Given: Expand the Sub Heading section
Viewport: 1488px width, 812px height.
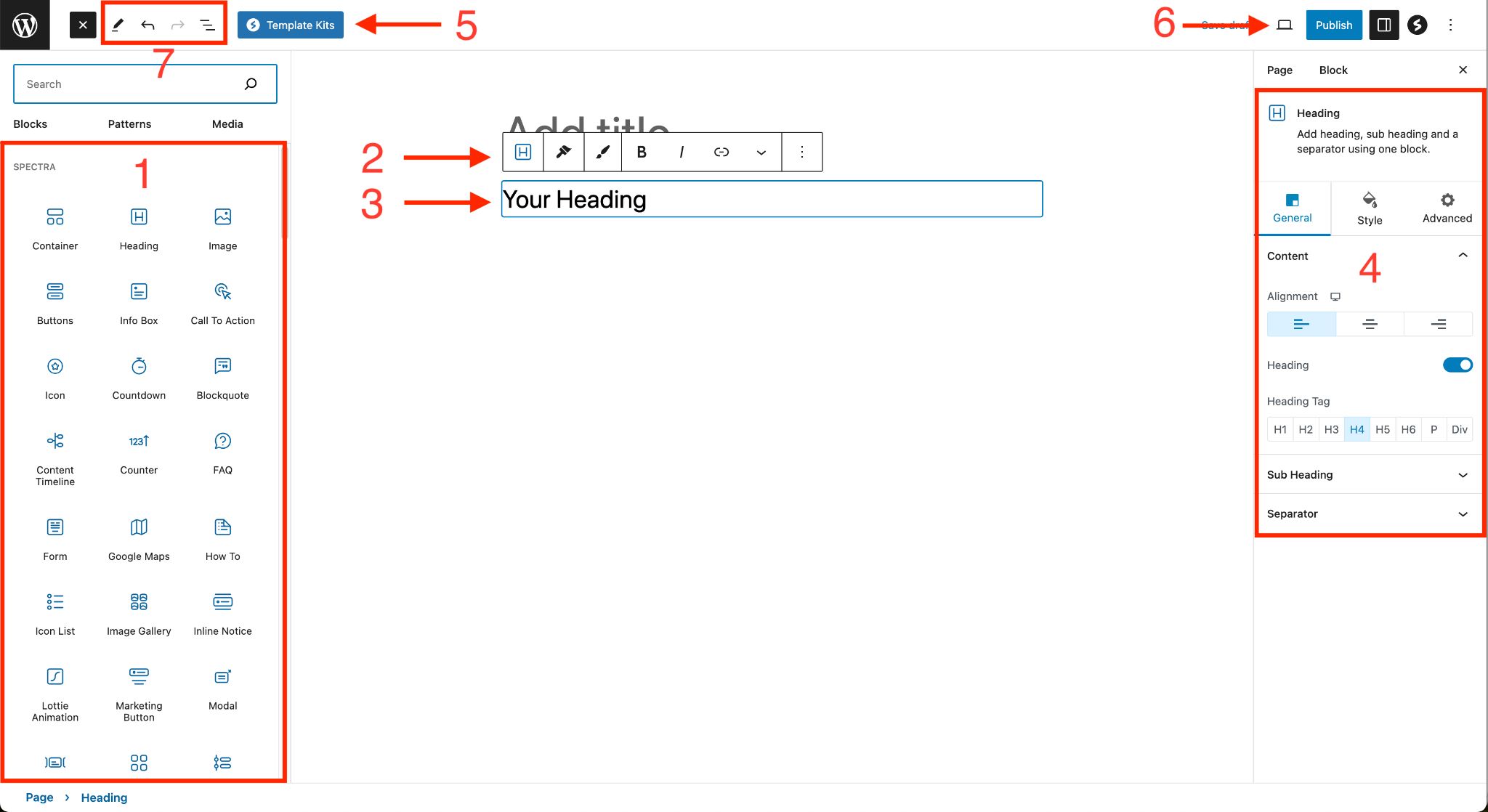Looking at the screenshot, I should (1367, 475).
